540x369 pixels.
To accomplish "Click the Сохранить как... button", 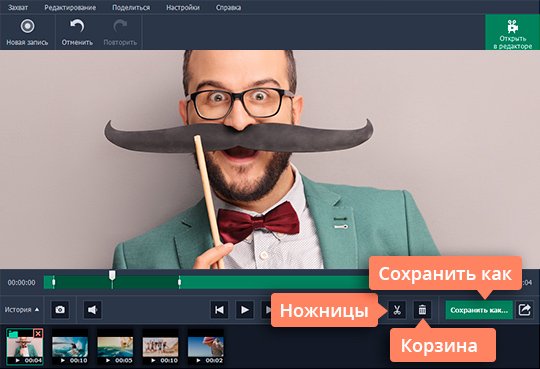I will pos(479,310).
